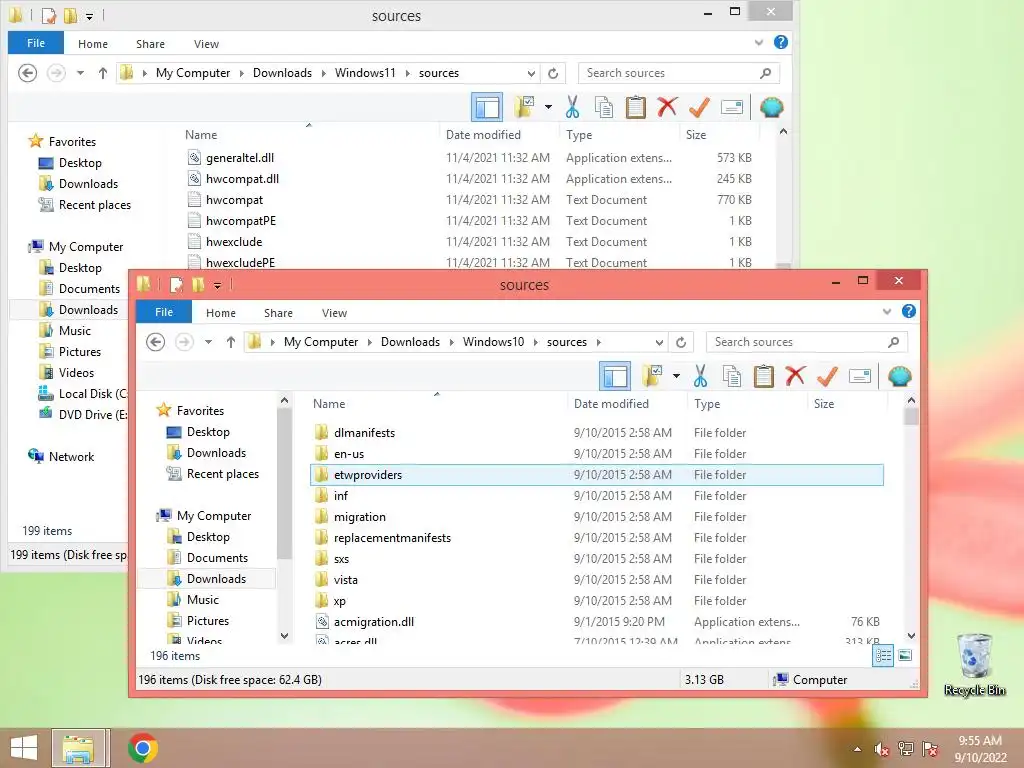
Task: Click the Help question mark in Windows10 window
Action: click(908, 312)
